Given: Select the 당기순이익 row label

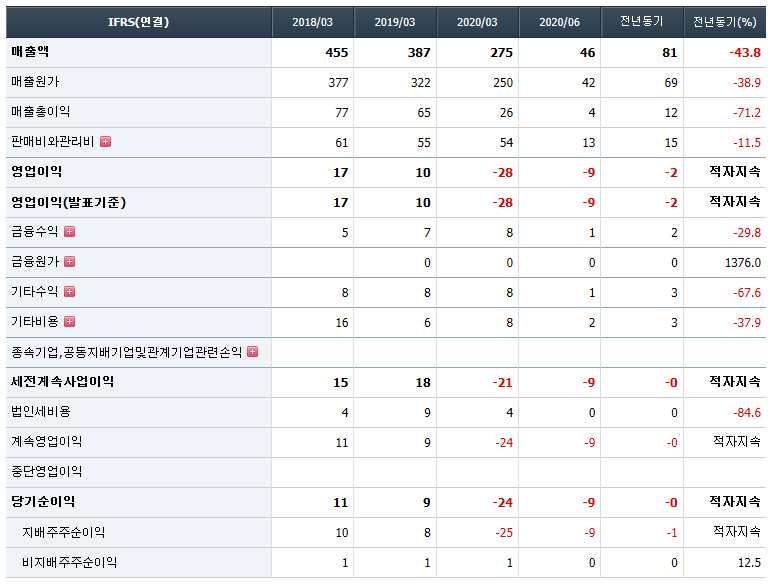Looking at the screenshot, I should tap(43, 502).
